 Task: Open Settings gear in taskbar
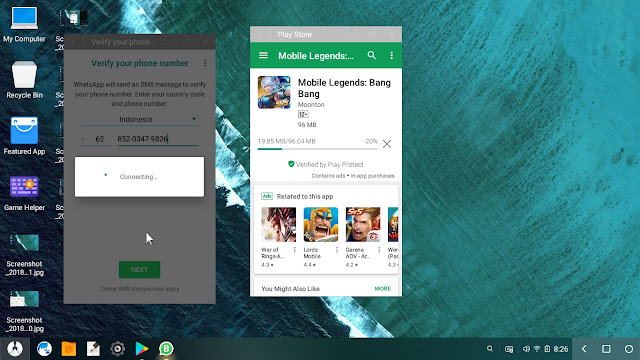(x=118, y=349)
